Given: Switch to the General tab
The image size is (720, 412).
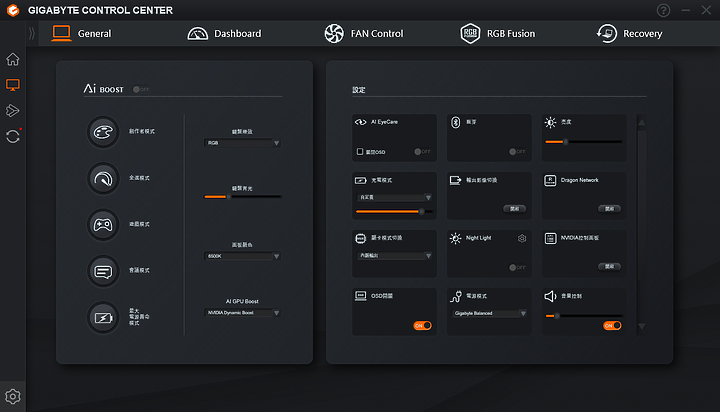Looking at the screenshot, I should [82, 34].
